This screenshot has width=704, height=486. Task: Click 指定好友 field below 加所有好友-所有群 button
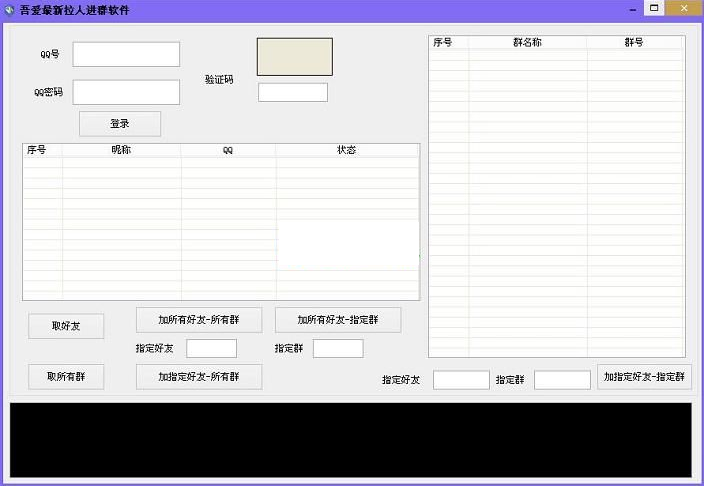pos(212,349)
